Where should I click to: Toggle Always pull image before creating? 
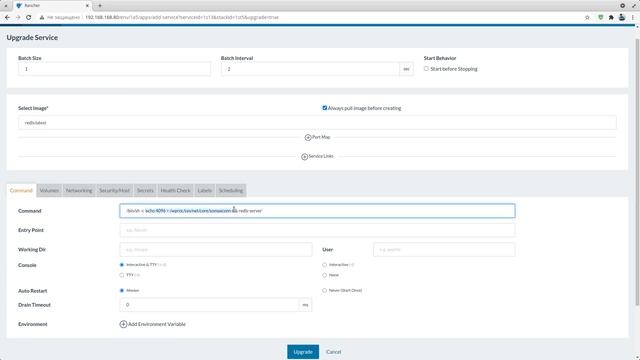click(325, 108)
